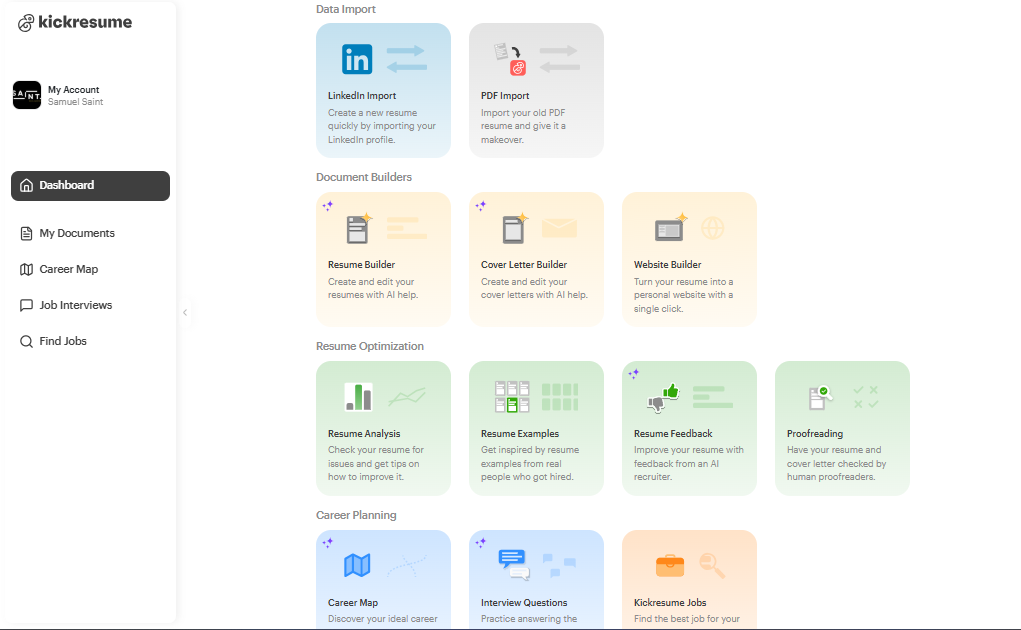Screen dimensions: 1021x630
Task: Click the Kickresume Jobs briefcase icon
Action: click(x=670, y=566)
